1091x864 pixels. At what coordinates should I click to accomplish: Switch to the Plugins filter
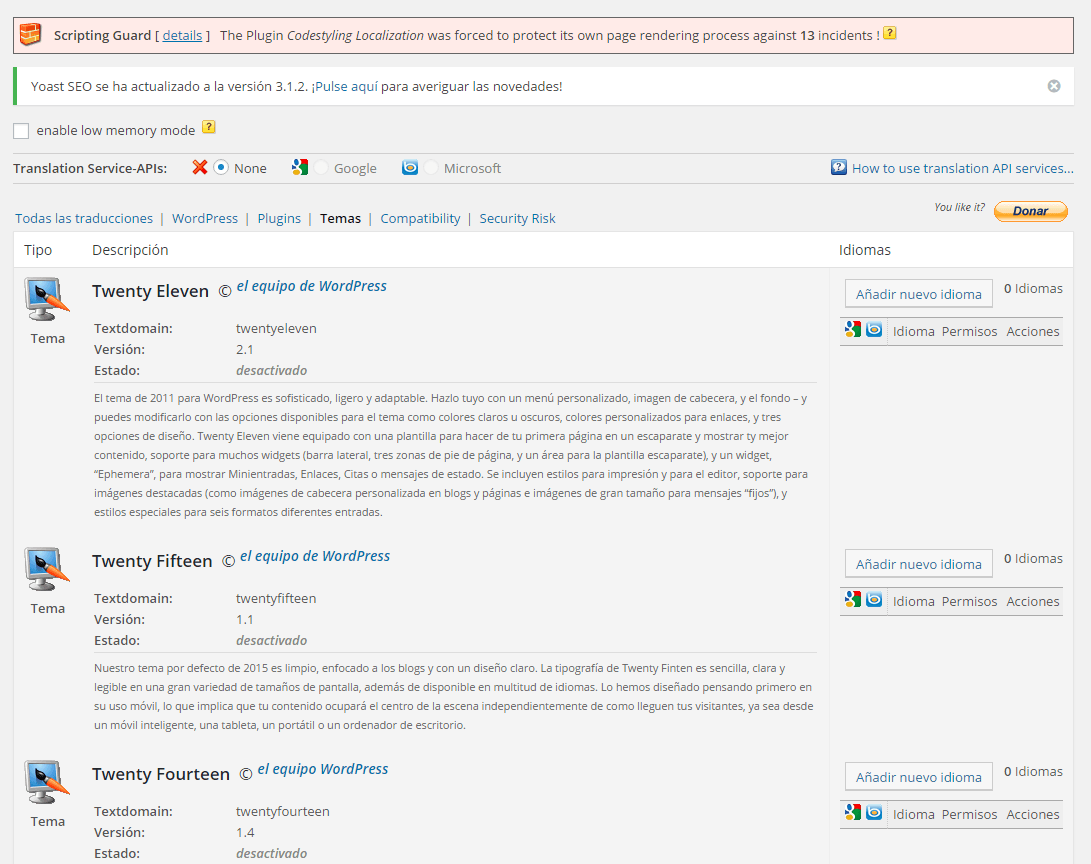[x=279, y=218]
